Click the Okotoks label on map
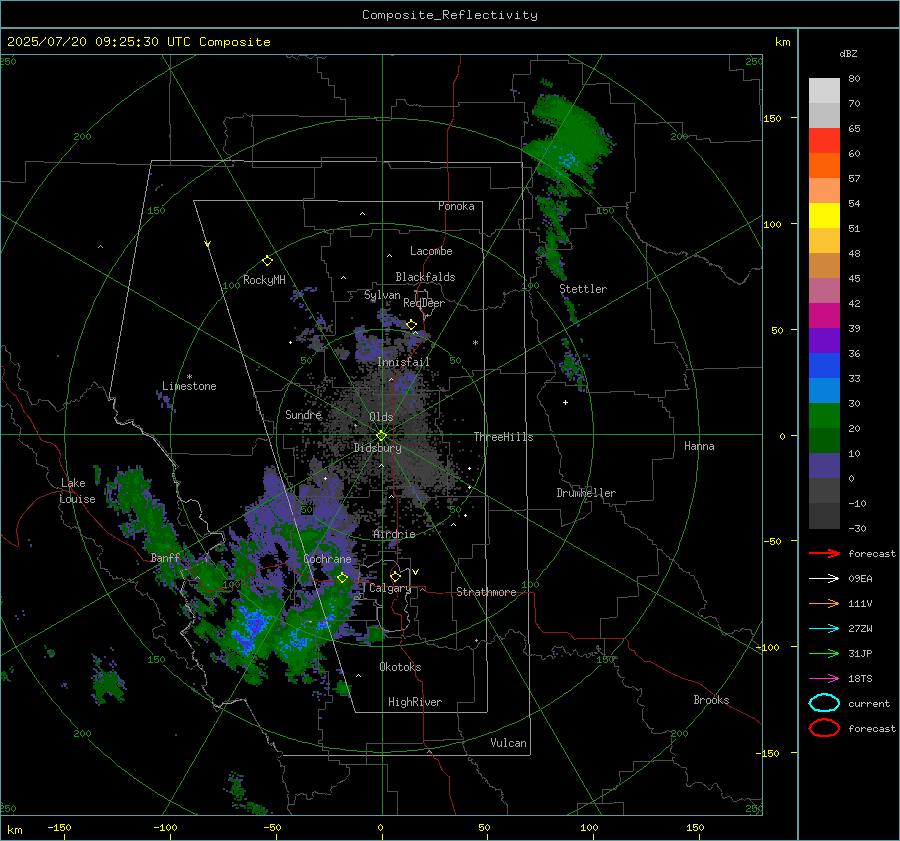Screen dimensions: 900x841 tap(400, 666)
